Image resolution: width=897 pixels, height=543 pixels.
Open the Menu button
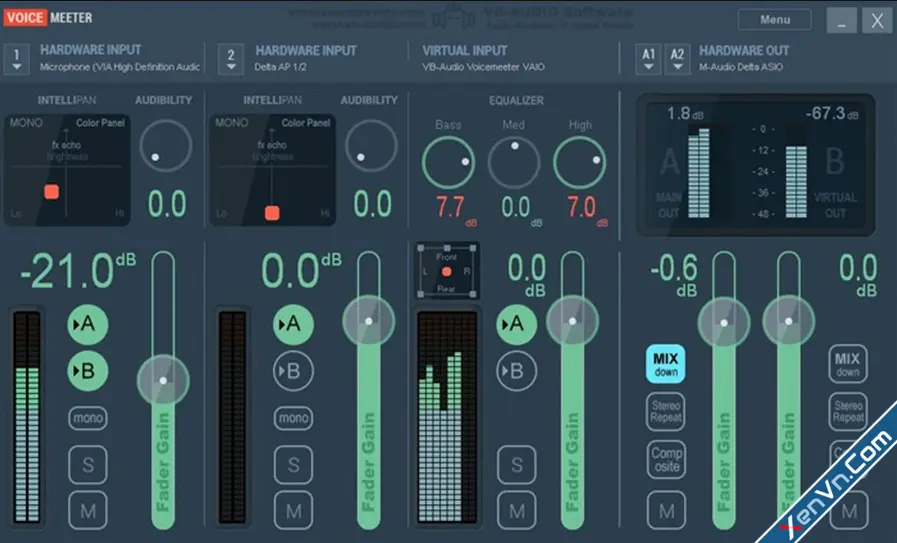click(x=775, y=19)
